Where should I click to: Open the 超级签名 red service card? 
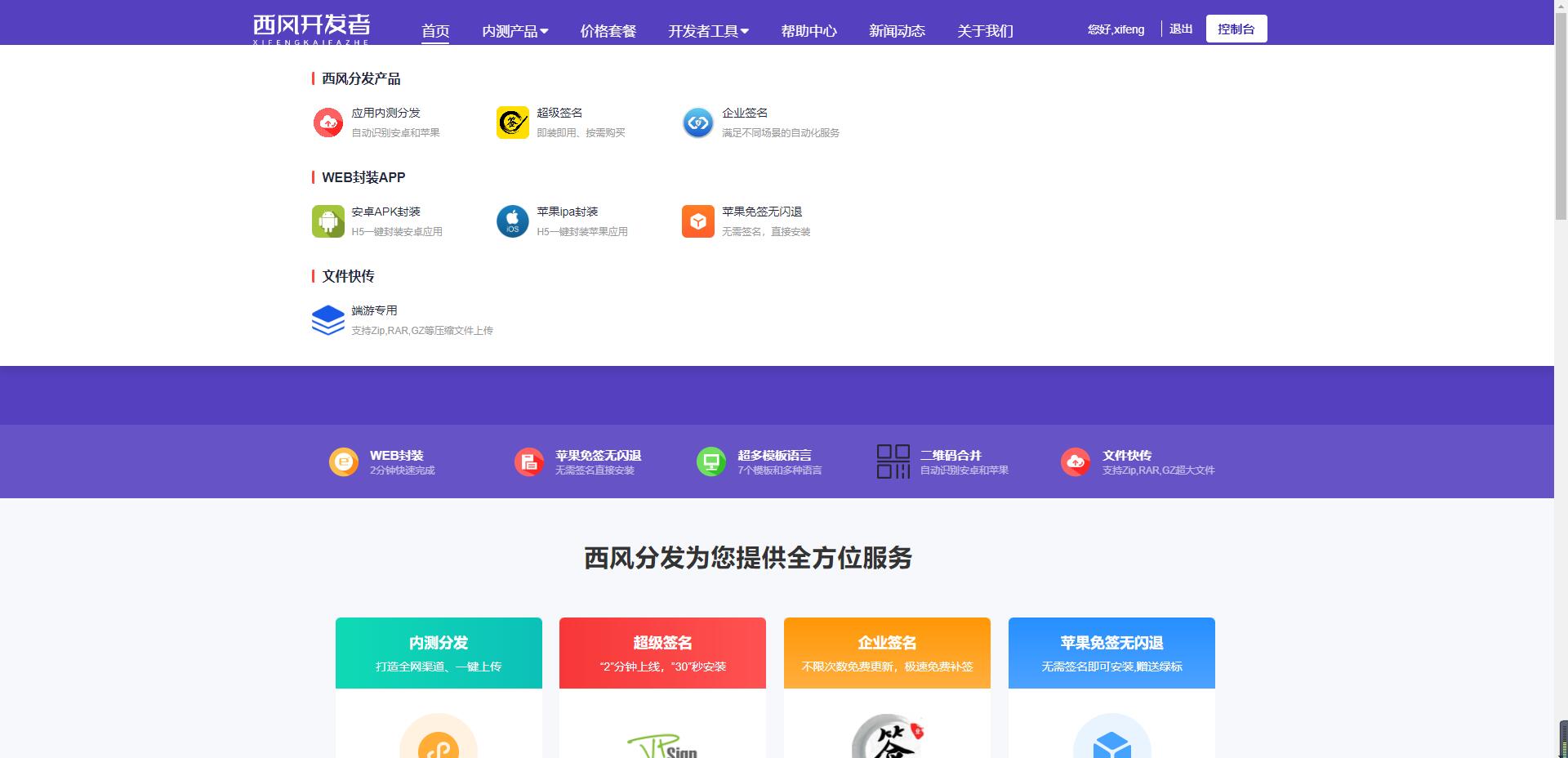pyautogui.click(x=662, y=653)
